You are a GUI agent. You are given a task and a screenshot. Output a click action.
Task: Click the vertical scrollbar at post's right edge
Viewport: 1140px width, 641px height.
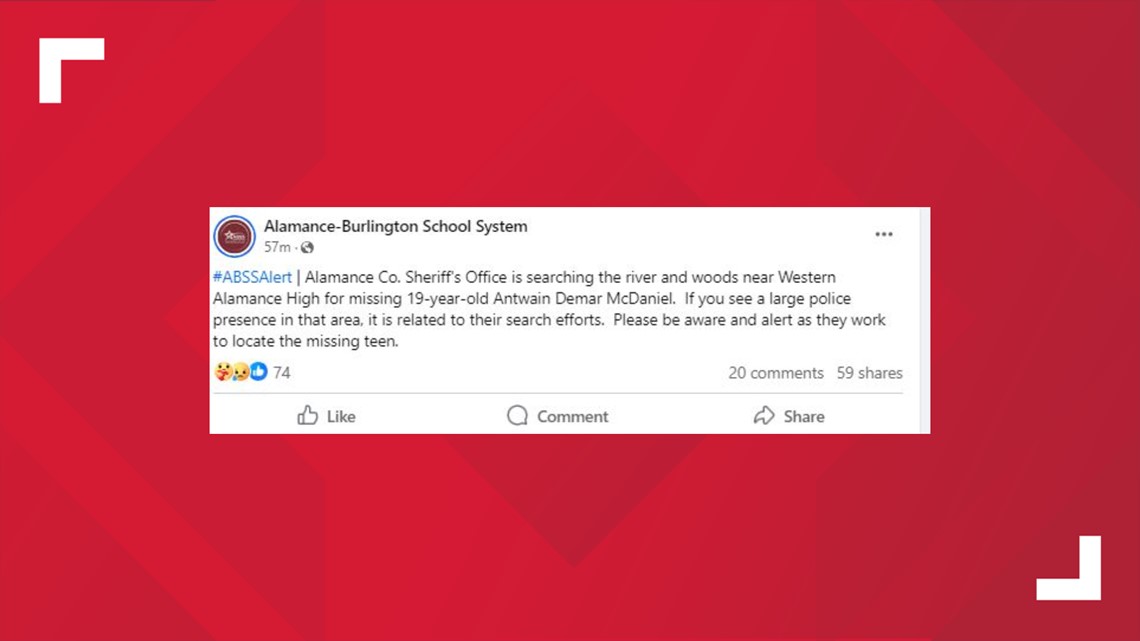(925, 320)
